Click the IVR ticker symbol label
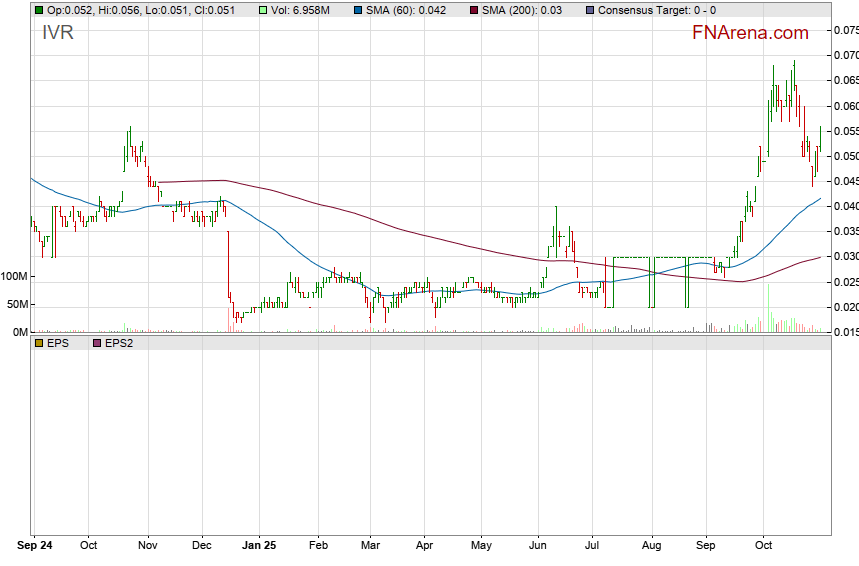 tap(57, 33)
